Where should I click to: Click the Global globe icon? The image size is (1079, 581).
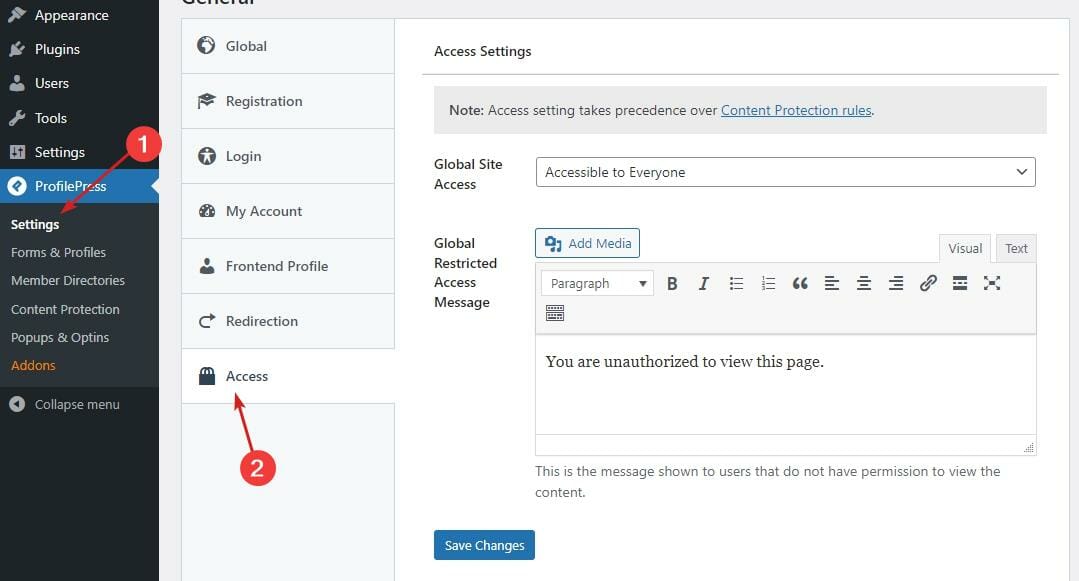click(206, 45)
